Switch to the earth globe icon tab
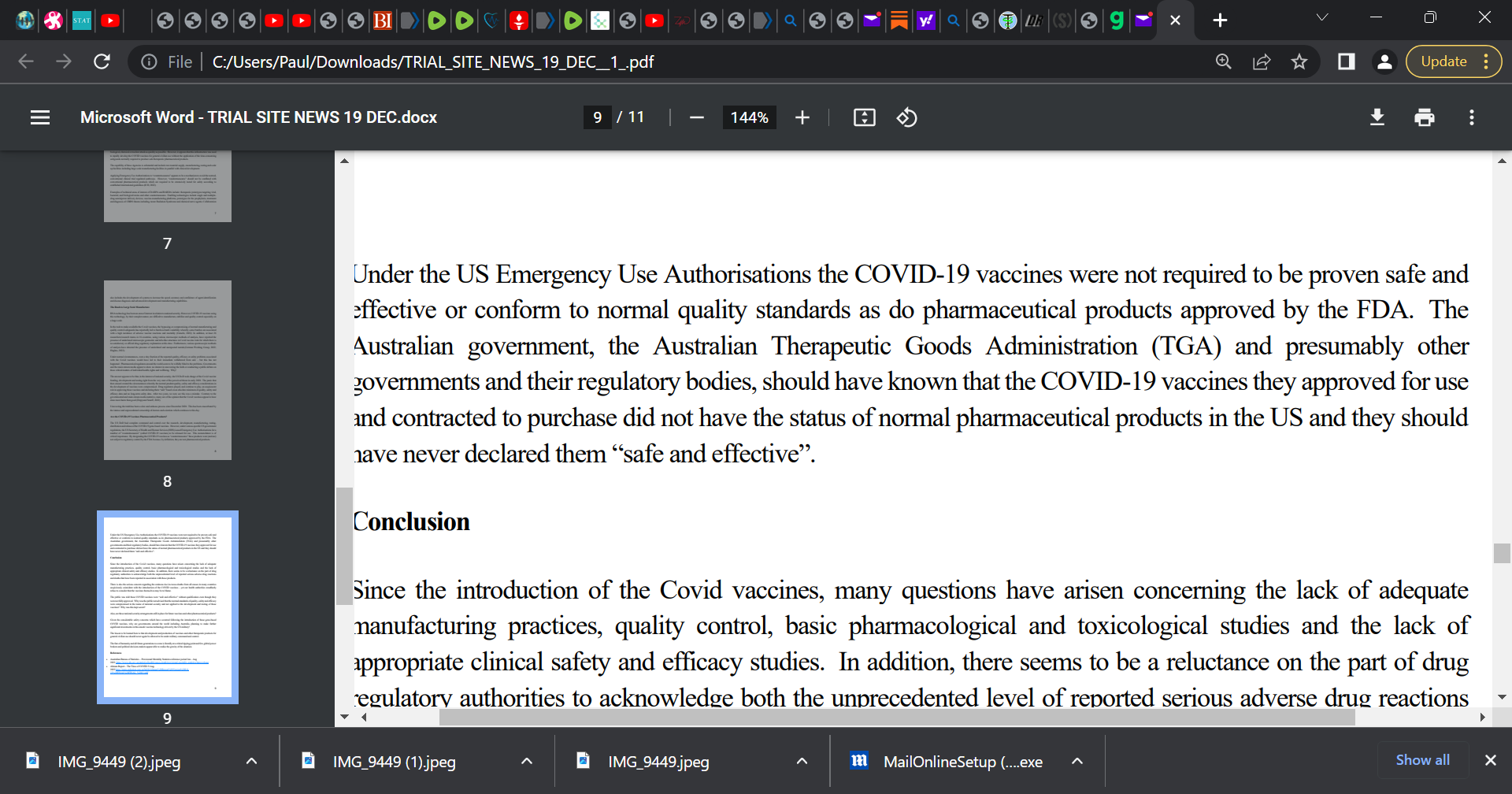 click(x=25, y=20)
